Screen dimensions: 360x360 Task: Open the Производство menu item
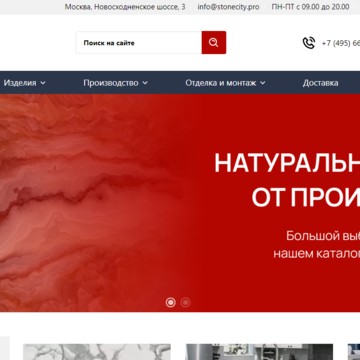[111, 83]
